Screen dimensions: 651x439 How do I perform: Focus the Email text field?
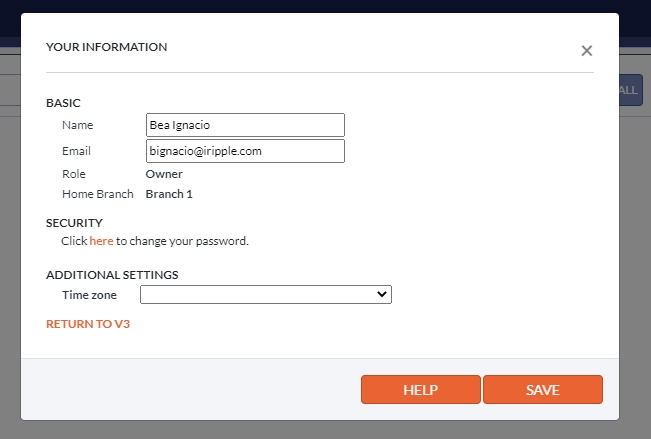[x=245, y=151]
